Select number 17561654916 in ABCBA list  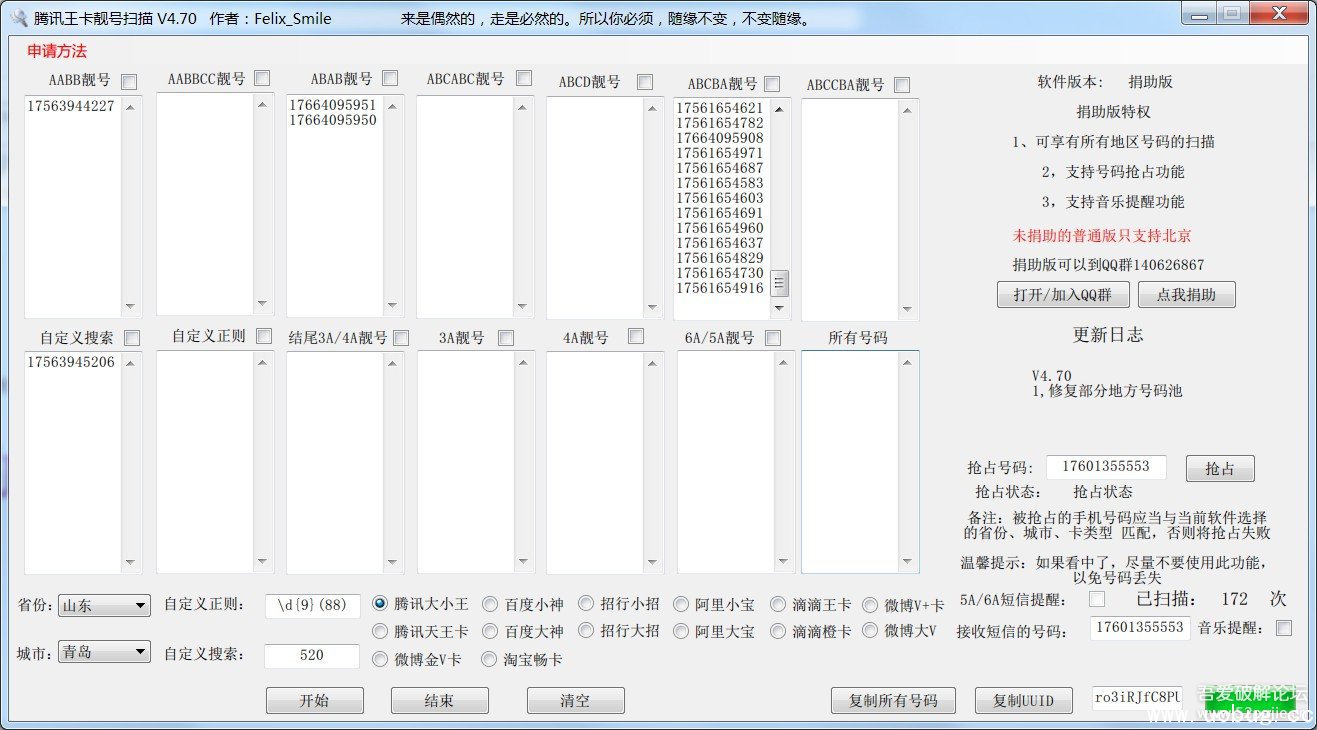tap(720, 288)
